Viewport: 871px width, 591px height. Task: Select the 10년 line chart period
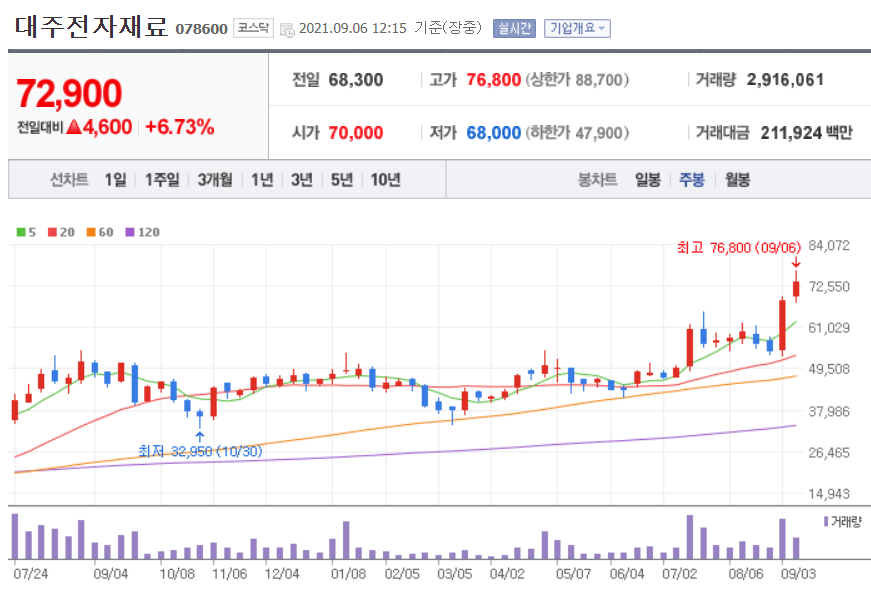386,179
